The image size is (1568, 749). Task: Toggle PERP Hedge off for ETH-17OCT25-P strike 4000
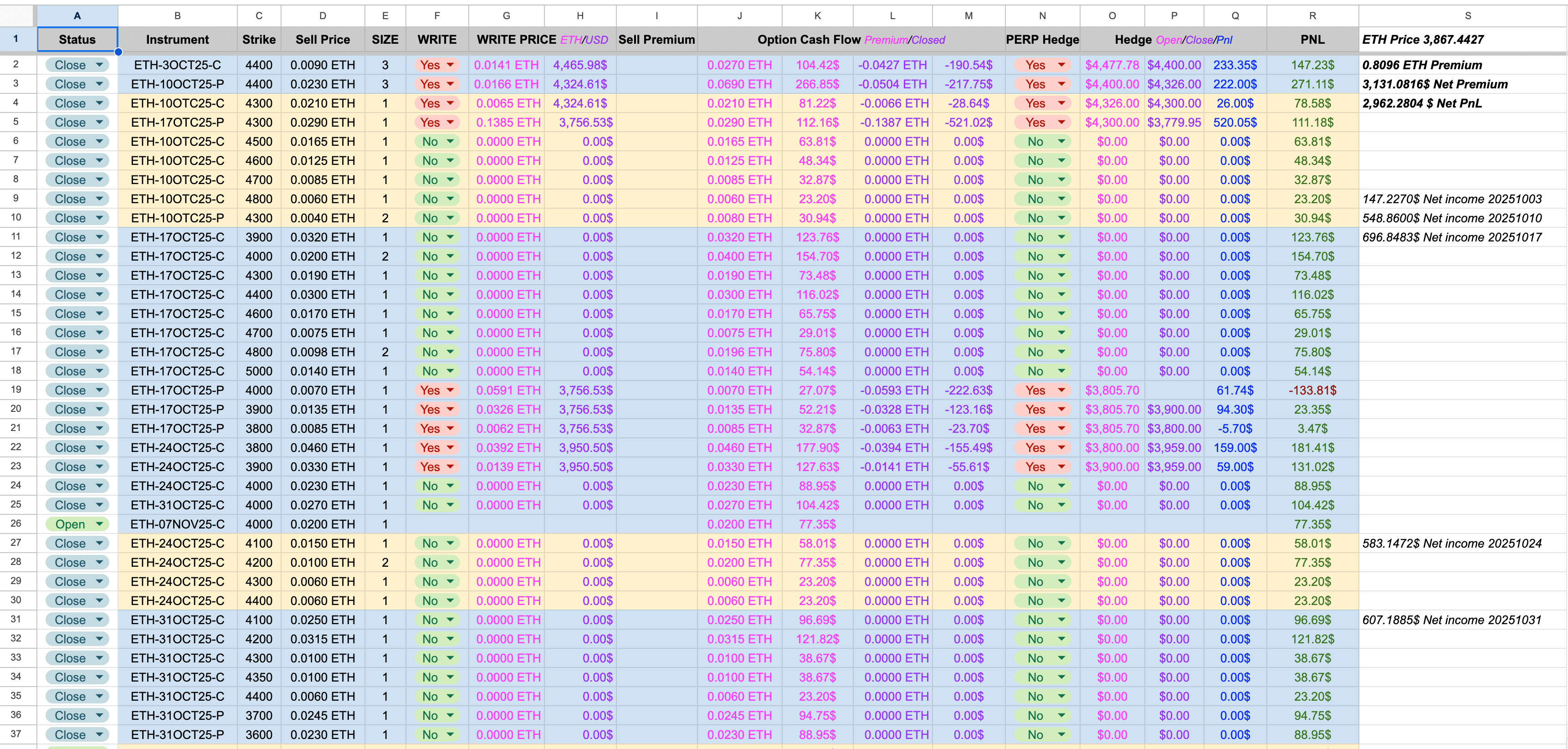pos(1042,390)
